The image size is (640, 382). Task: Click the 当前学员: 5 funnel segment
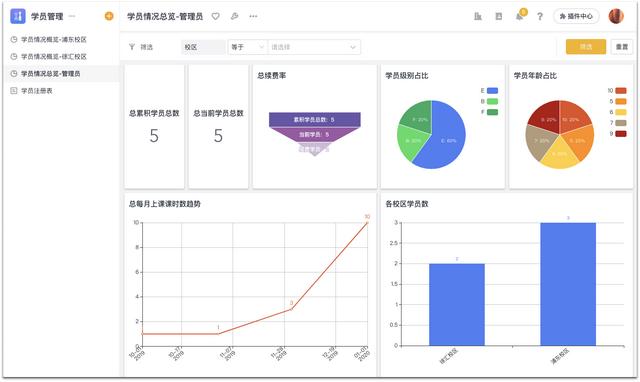click(x=314, y=134)
